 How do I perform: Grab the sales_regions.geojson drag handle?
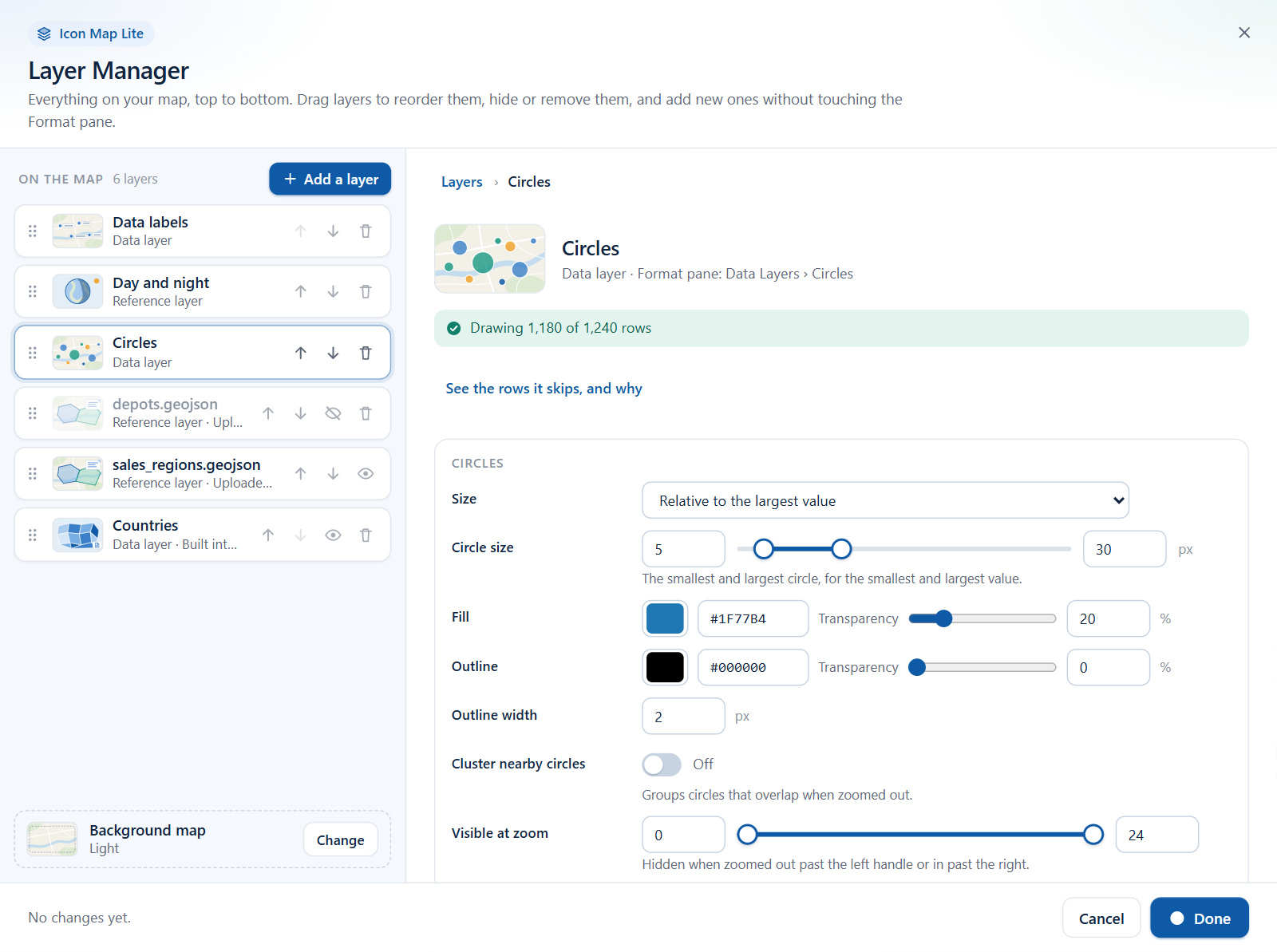point(33,474)
